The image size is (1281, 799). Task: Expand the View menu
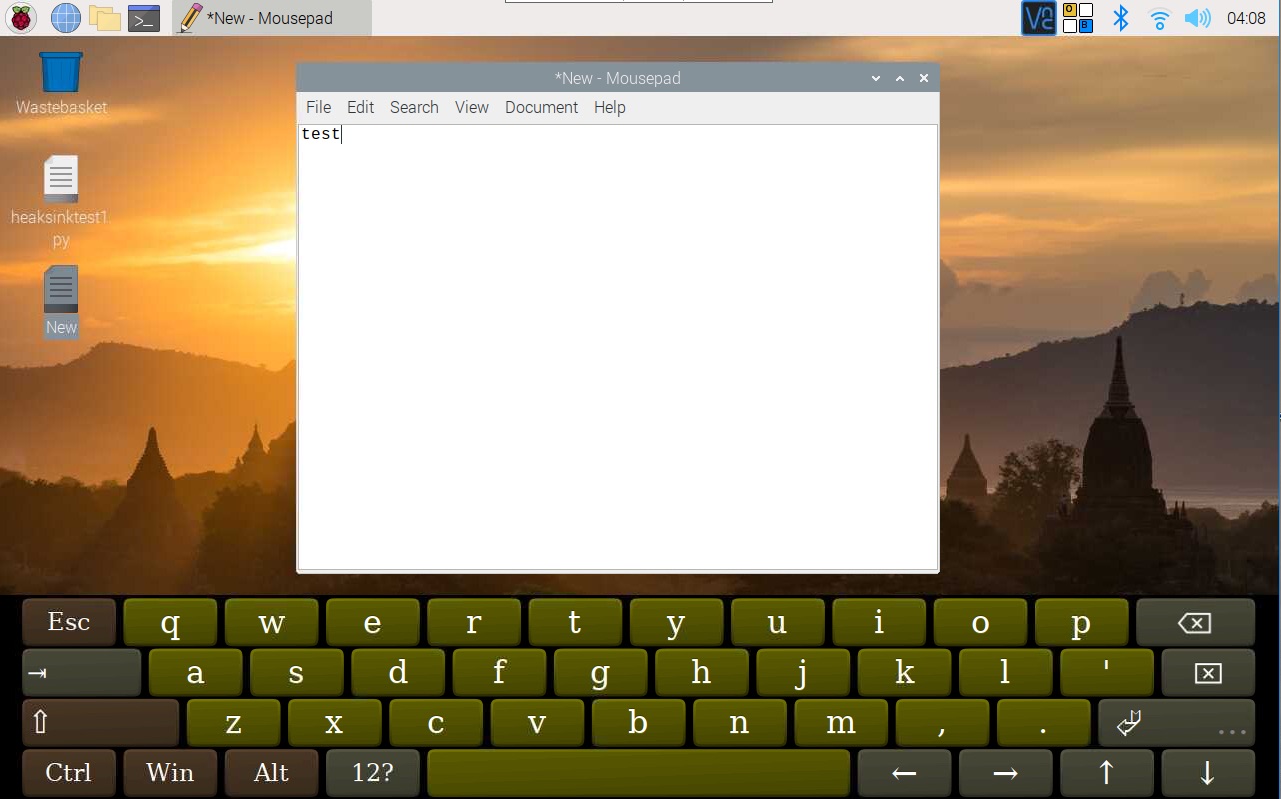(471, 107)
